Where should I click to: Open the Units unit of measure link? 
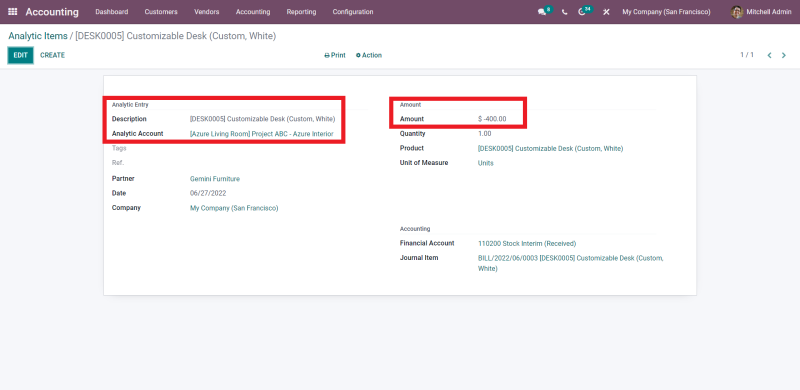point(486,163)
